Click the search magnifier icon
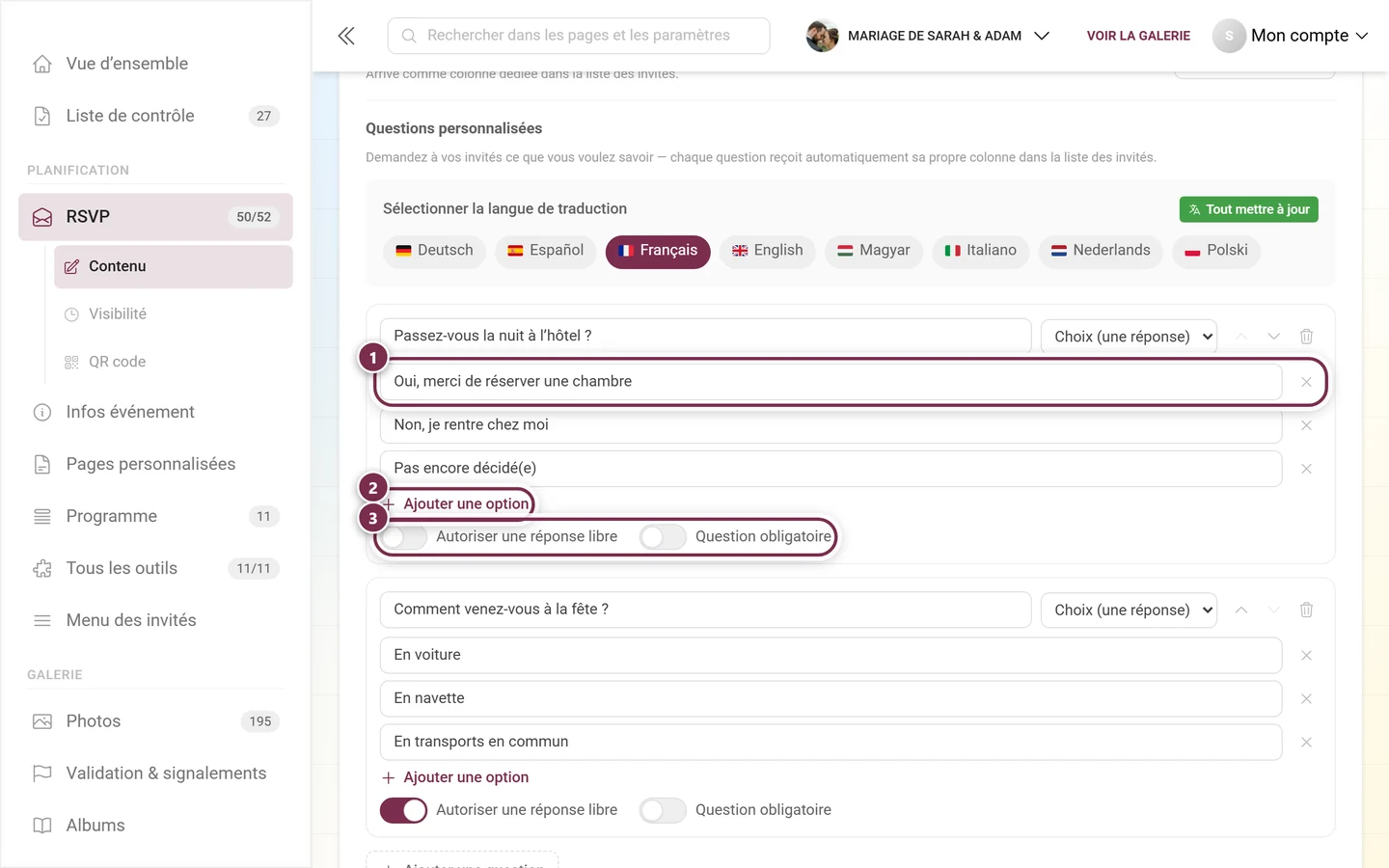The image size is (1389, 868). 409,36
